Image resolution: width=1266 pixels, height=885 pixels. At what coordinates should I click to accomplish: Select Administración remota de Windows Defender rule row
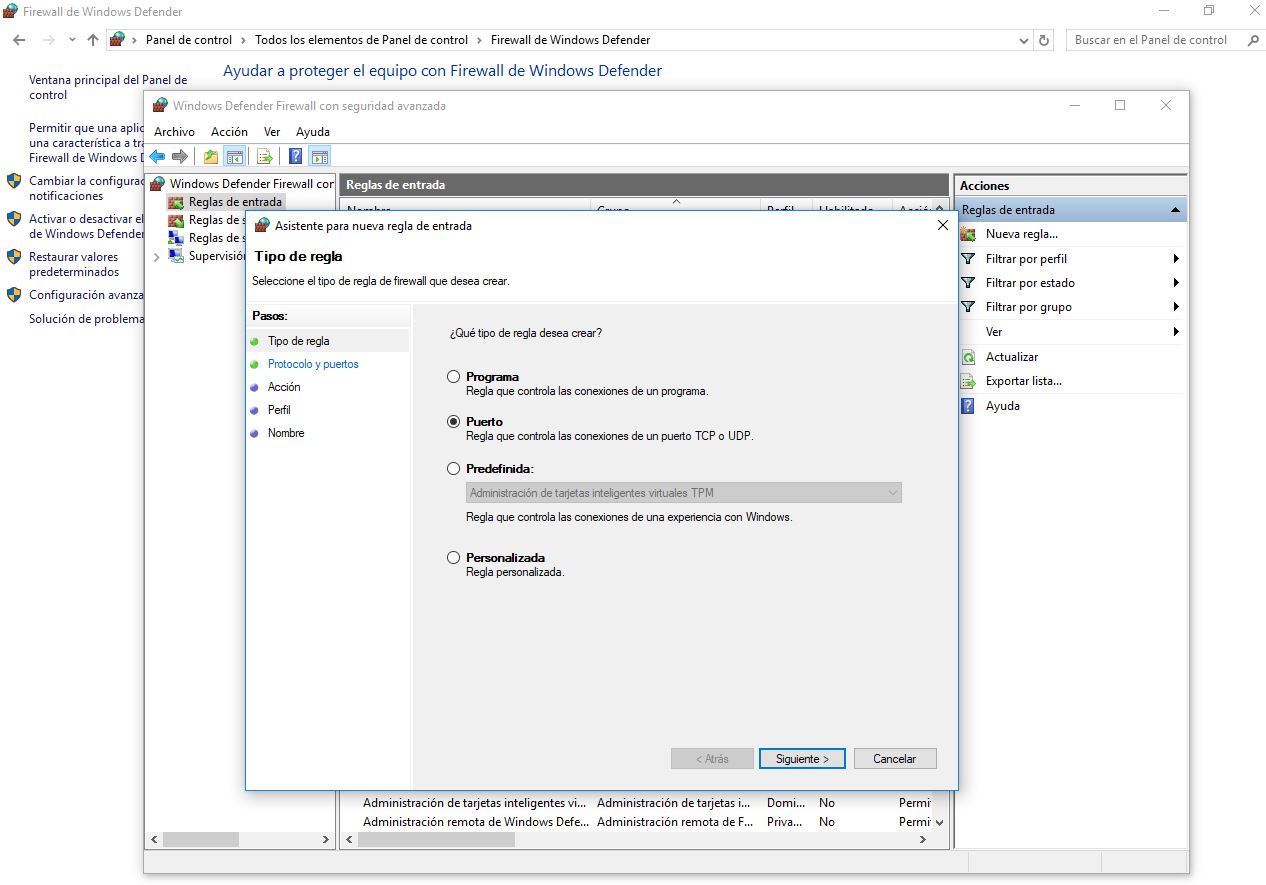point(640,822)
